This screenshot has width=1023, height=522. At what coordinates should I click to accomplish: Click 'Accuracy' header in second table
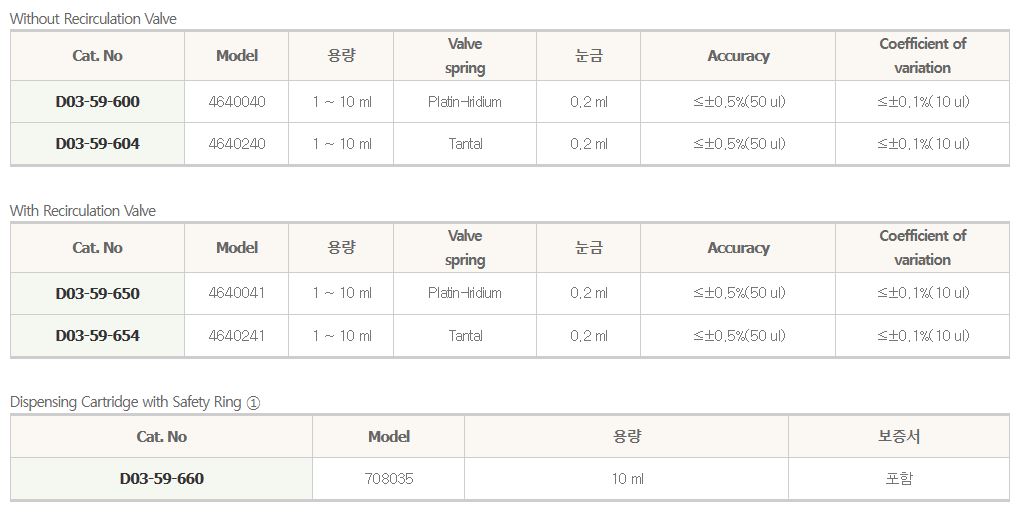tap(738, 248)
